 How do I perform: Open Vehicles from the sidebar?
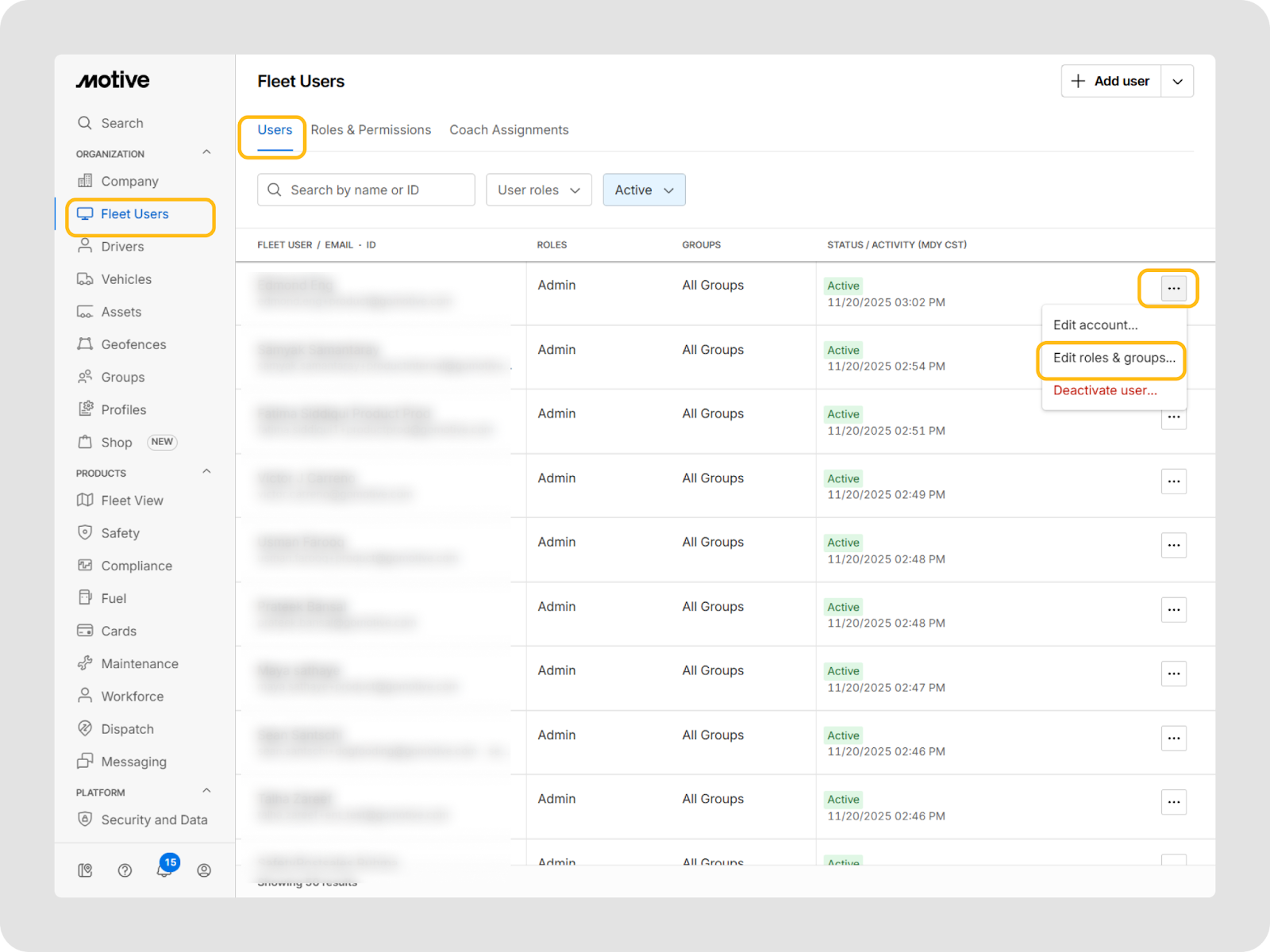click(125, 279)
